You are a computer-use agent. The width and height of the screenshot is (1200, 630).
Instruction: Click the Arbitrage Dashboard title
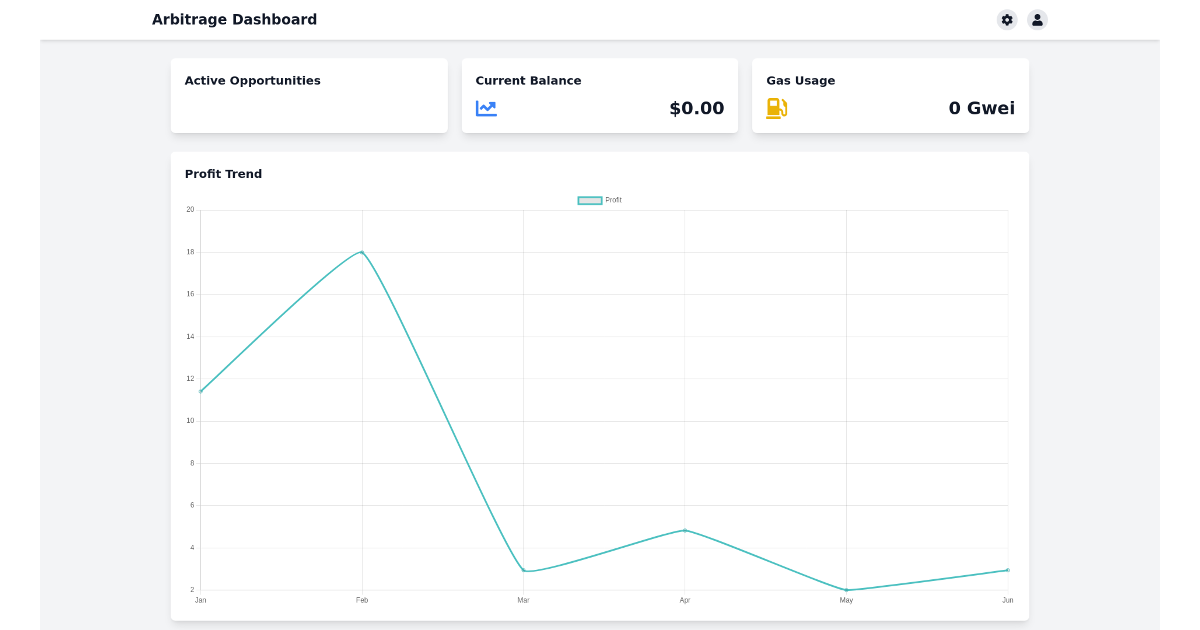pos(233,19)
